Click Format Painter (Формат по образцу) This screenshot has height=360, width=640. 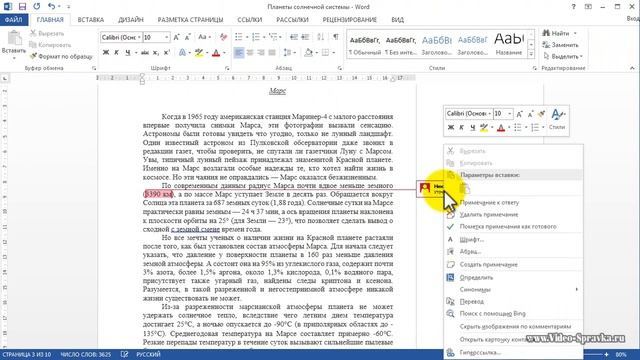click(61, 56)
